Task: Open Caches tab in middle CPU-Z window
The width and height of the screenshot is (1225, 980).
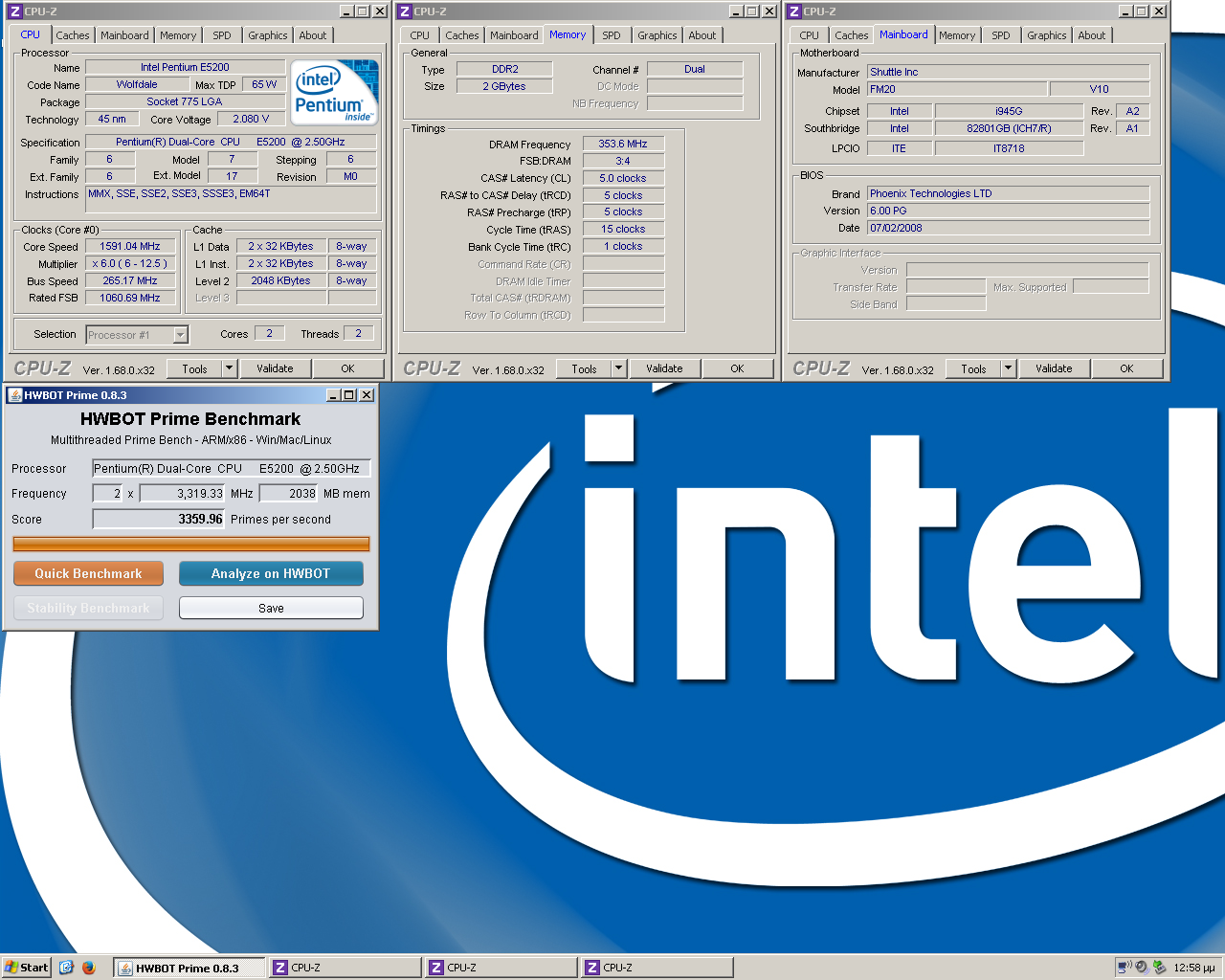Action: click(x=461, y=35)
